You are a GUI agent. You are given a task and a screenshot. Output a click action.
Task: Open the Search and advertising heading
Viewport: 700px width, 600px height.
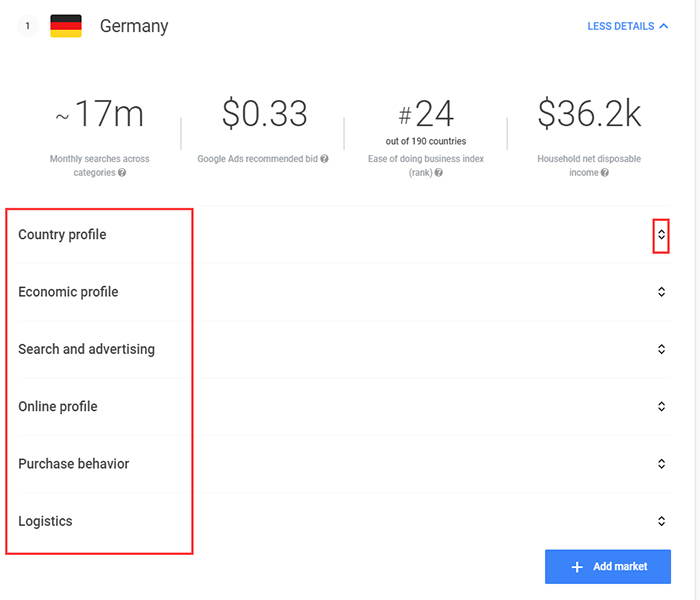tap(86, 349)
